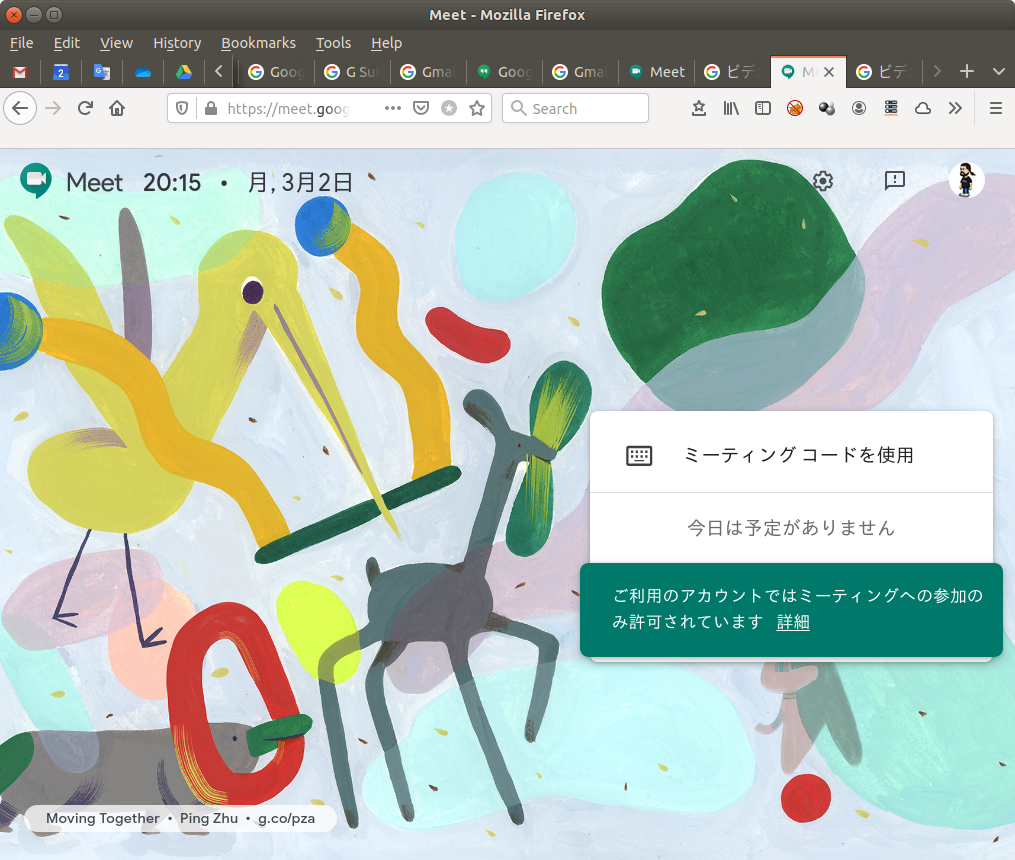Open the Firefox hamburger menu

click(995, 108)
